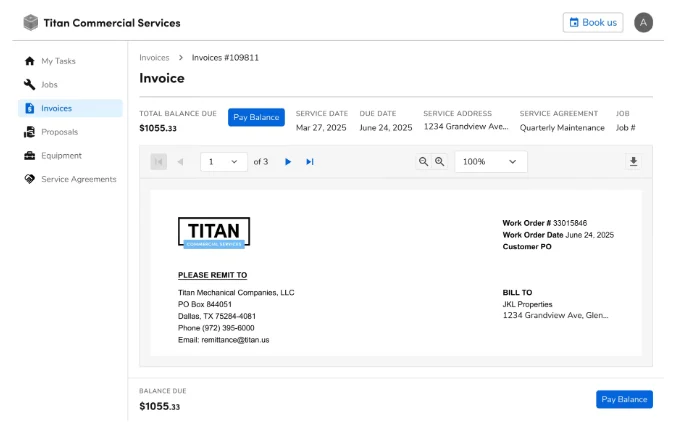Click the bottom $1055.33 balance due amount
This screenshot has height=442, width=694.
tap(159, 406)
